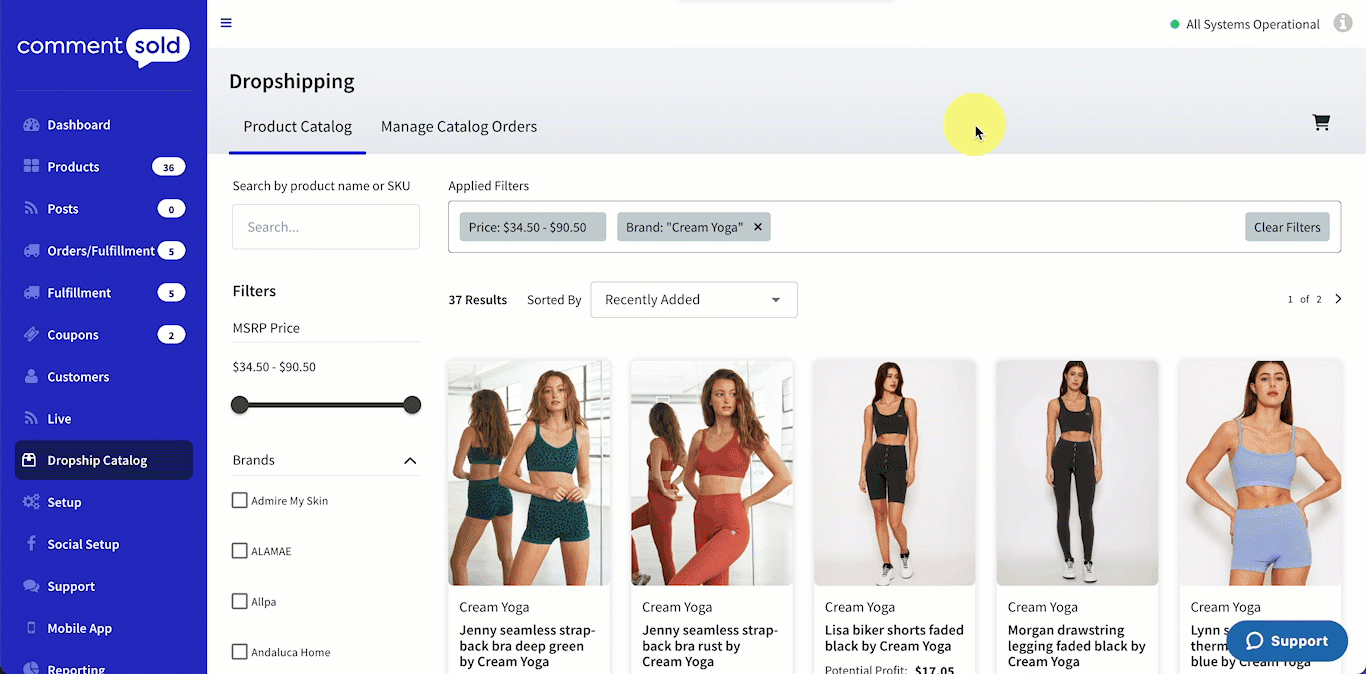The height and width of the screenshot is (674, 1366).
Task: Open the Recently Added sort dropdown
Action: (x=693, y=300)
